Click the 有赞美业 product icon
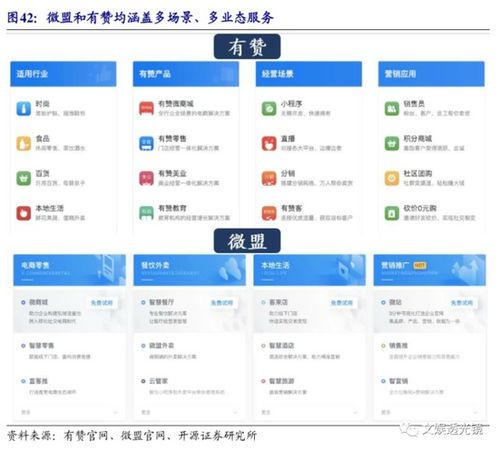The width and height of the screenshot is (499, 451). (x=146, y=178)
